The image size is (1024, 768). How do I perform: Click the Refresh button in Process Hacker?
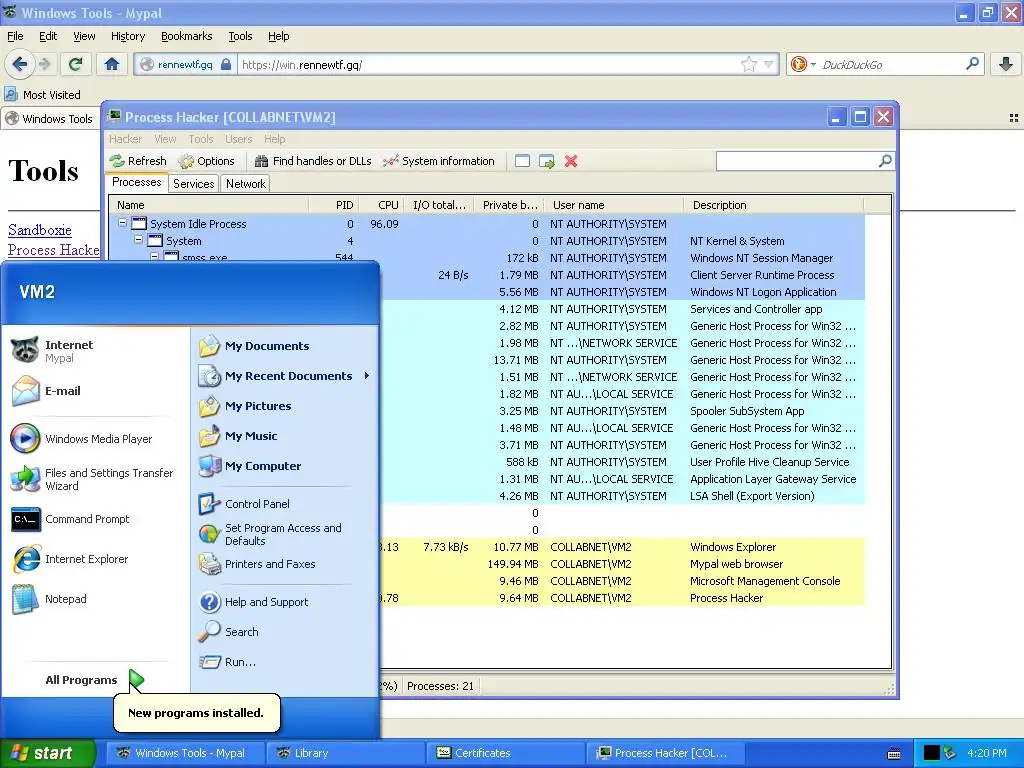[138, 161]
